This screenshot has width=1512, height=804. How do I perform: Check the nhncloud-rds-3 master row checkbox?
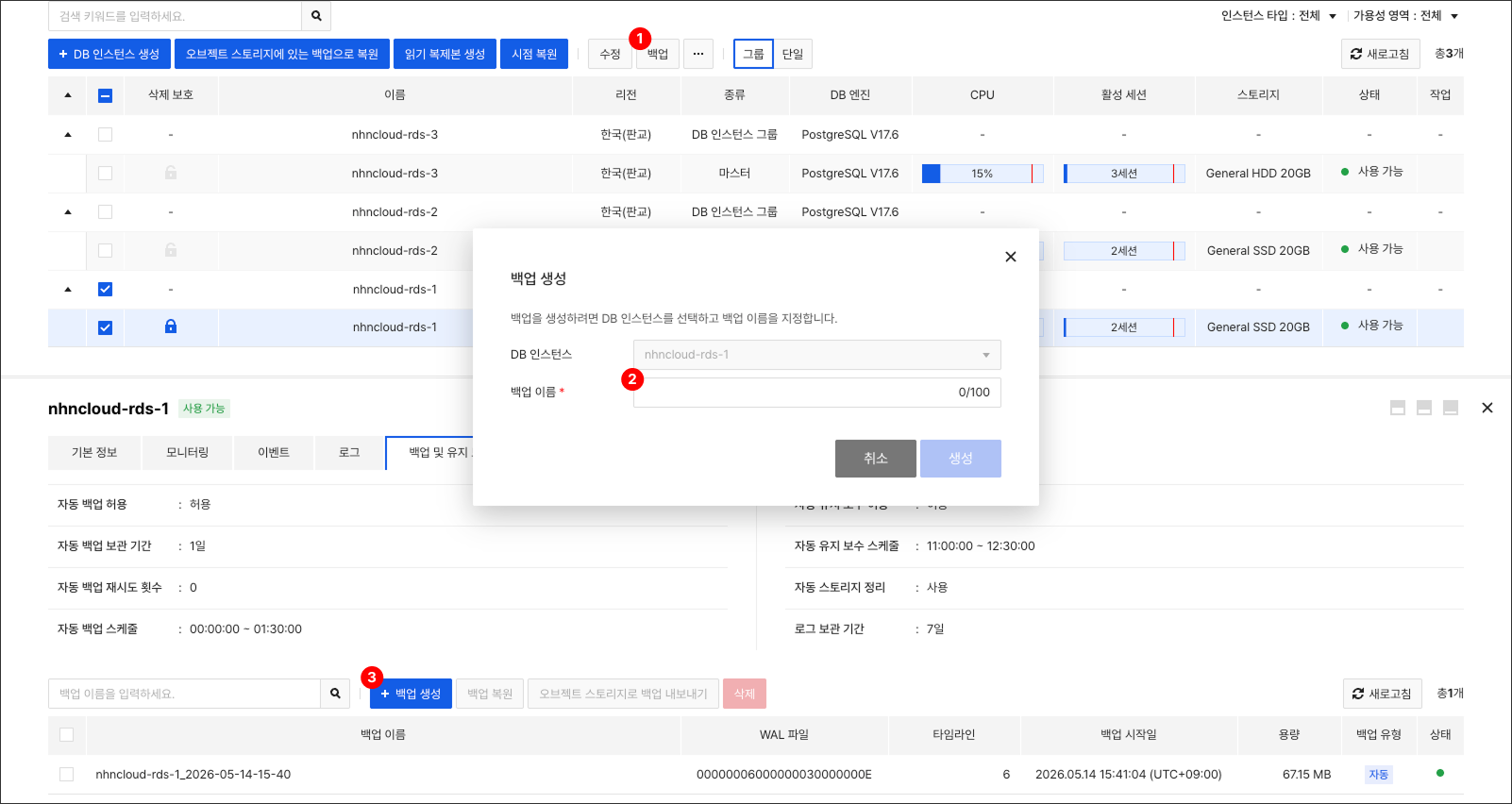point(105,173)
